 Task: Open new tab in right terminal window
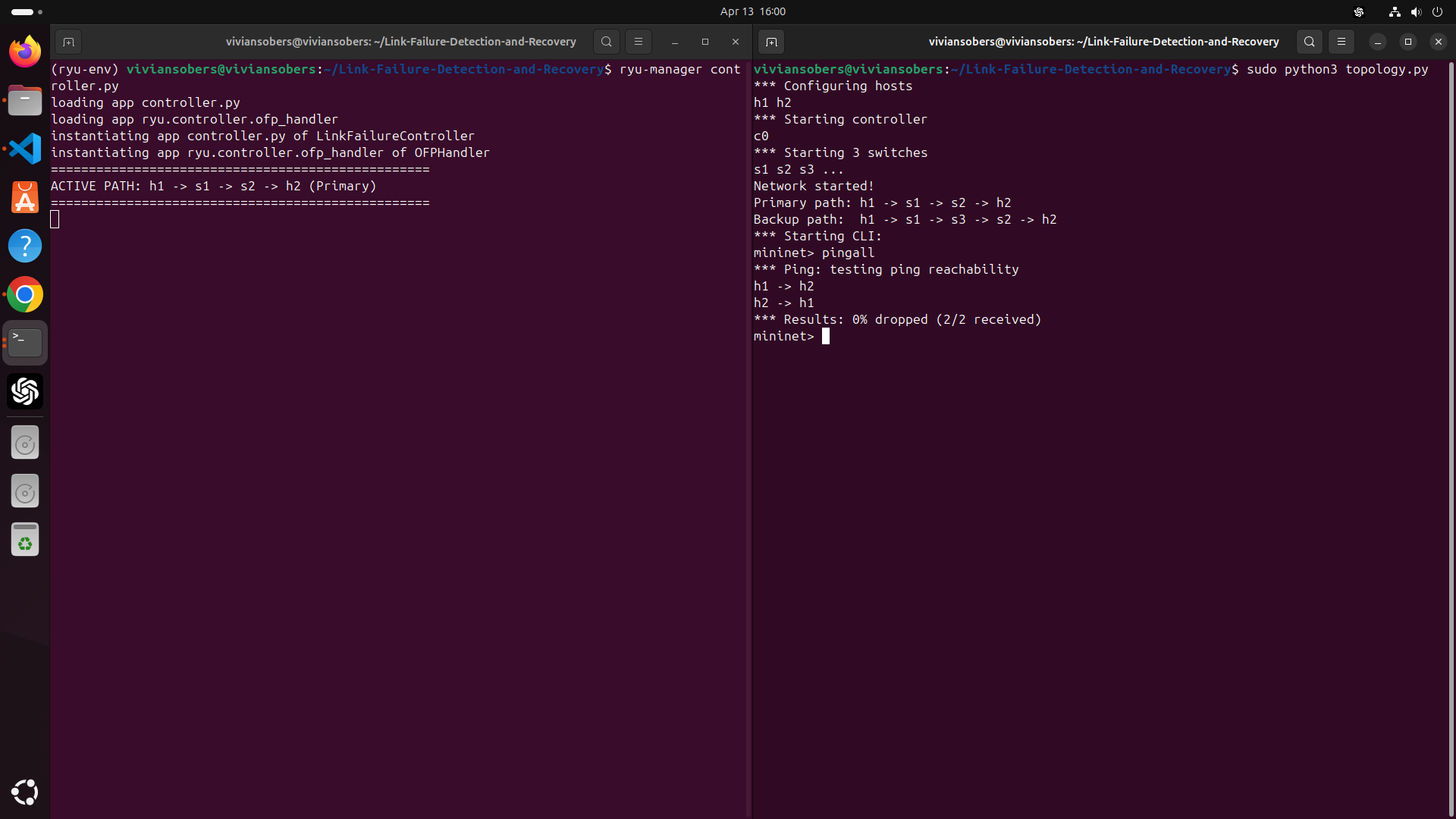[x=771, y=42]
